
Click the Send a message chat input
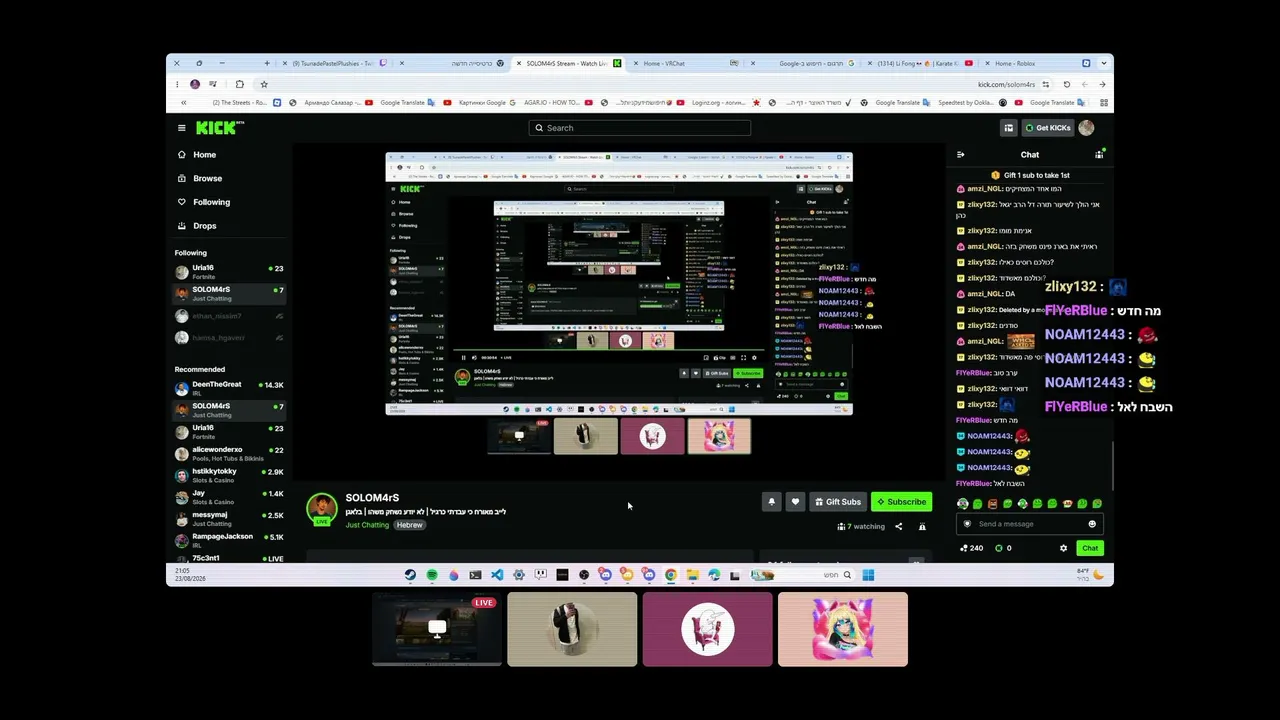(x=1030, y=524)
